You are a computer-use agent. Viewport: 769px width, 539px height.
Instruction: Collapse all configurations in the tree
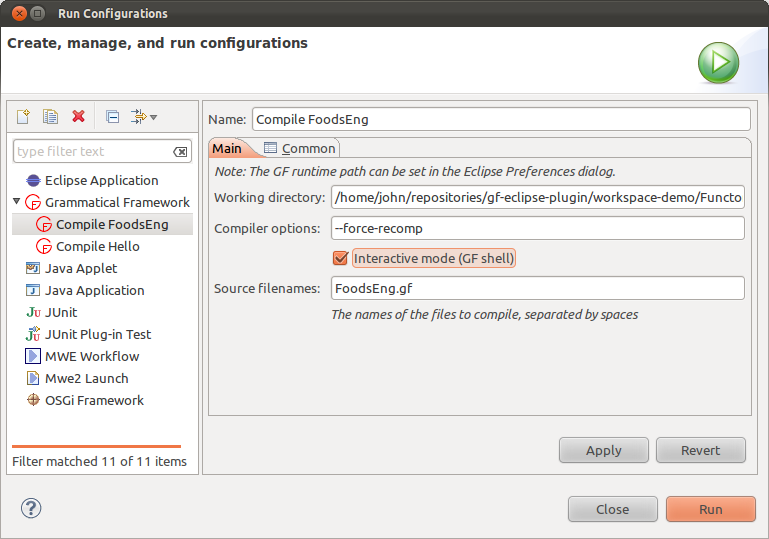(x=112, y=117)
